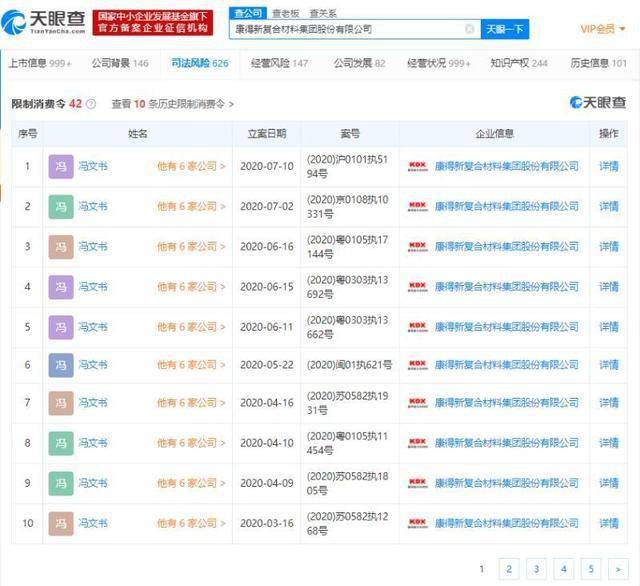
Task: Click the 冯 avatar icon in row 8
Action: coord(61,443)
